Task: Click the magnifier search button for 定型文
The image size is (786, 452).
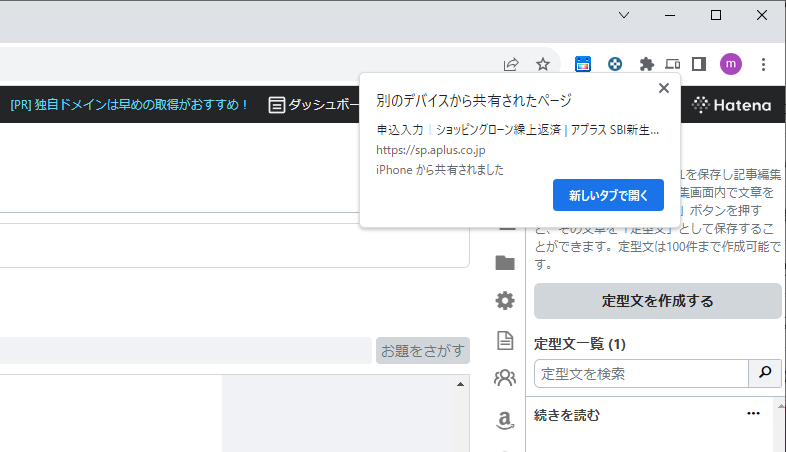Action: [765, 373]
